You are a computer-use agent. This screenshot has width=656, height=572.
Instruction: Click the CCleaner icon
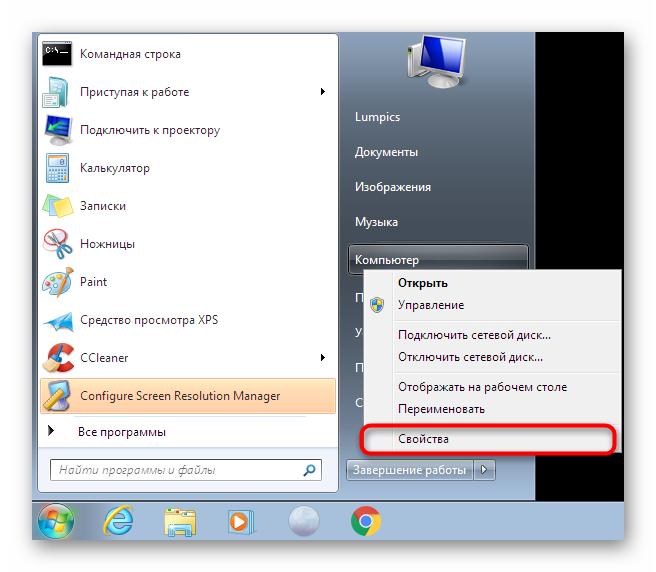(x=59, y=358)
